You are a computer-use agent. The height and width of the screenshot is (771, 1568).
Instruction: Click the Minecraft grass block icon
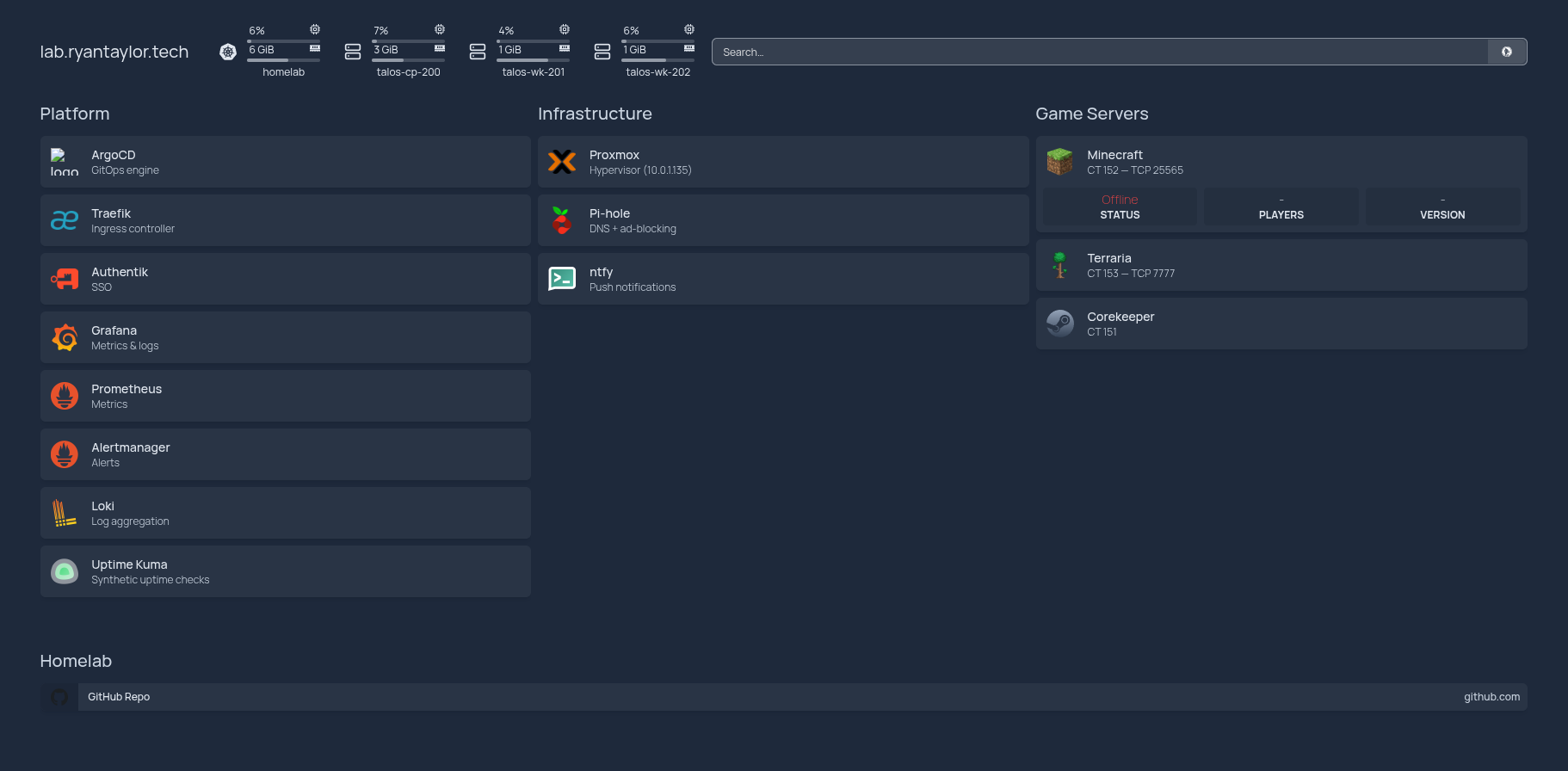1060,162
